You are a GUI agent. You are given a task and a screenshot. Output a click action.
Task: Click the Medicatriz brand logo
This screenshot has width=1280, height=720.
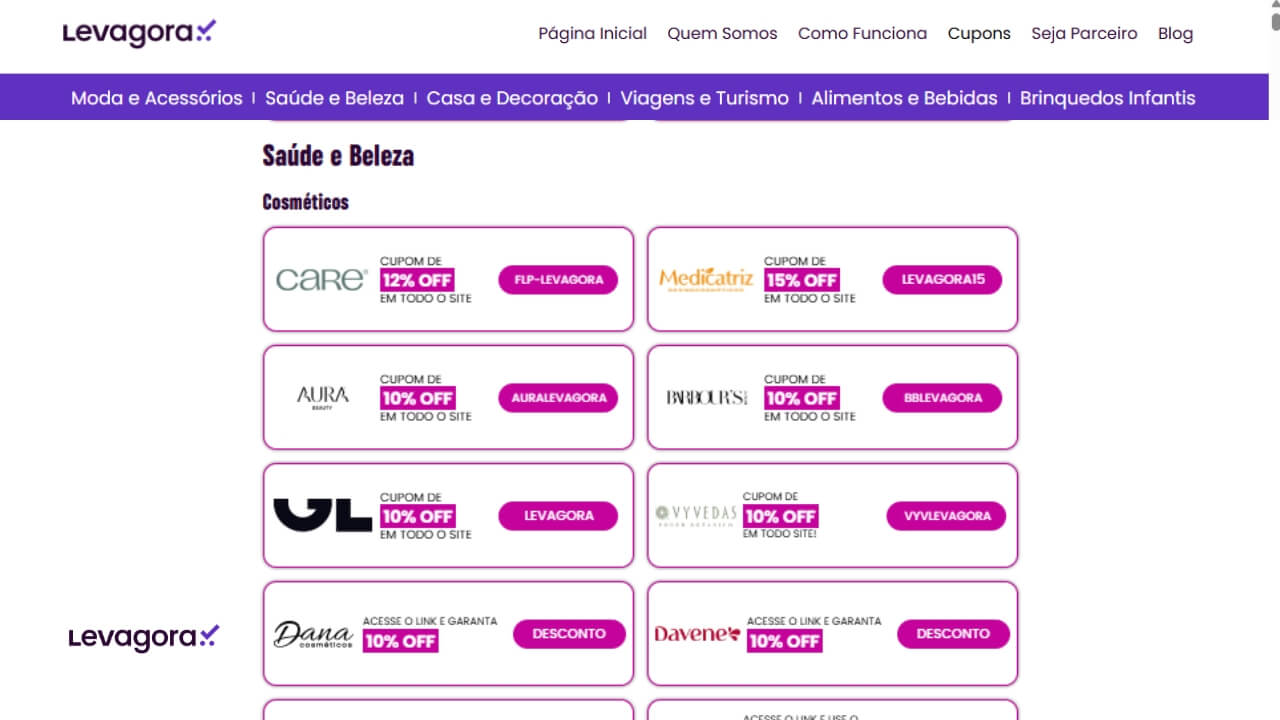(x=706, y=278)
